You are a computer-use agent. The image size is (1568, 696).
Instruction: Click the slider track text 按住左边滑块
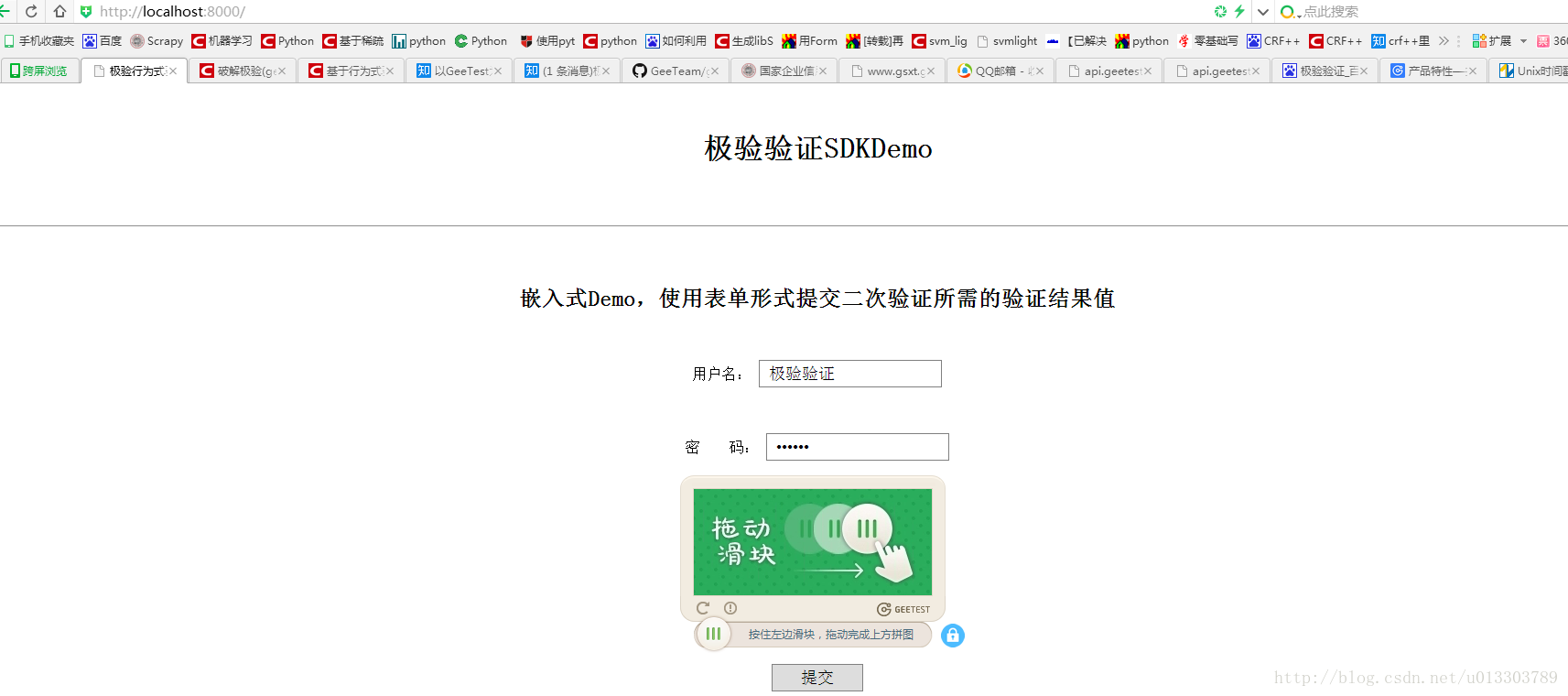coord(830,635)
